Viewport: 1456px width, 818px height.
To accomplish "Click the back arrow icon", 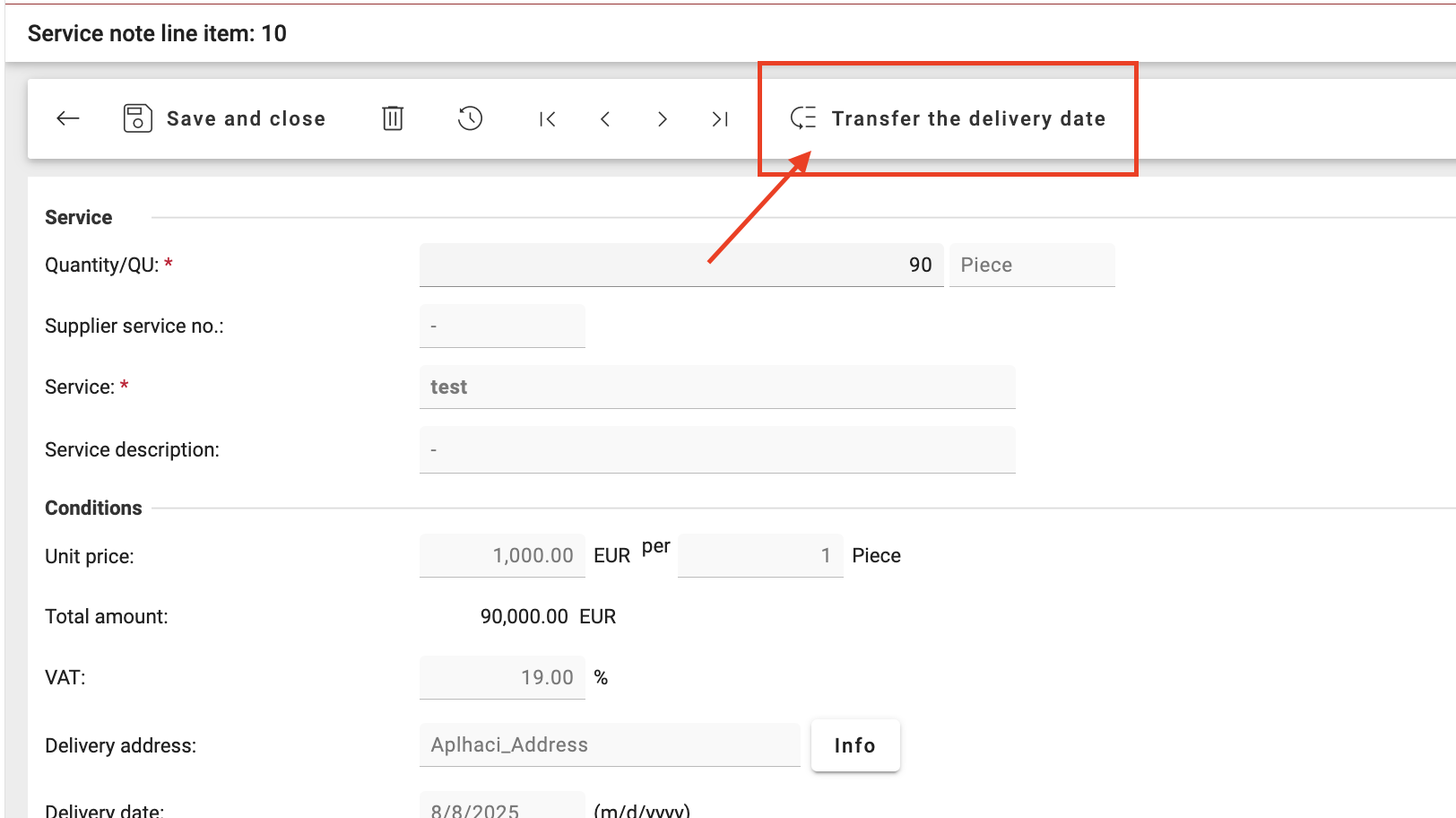I will [x=68, y=118].
